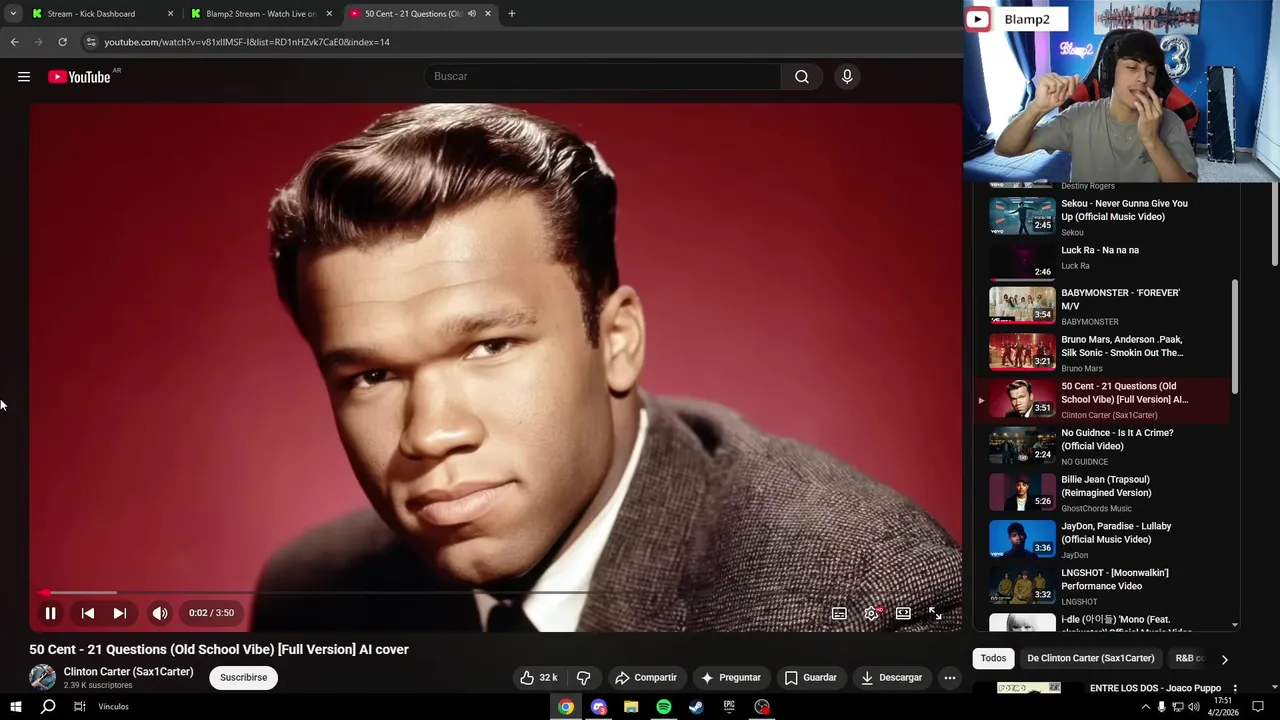Open Epic Games Launcher from taskbar
The height and width of the screenshot is (720, 1280).
pyautogui.click(x=729, y=707)
